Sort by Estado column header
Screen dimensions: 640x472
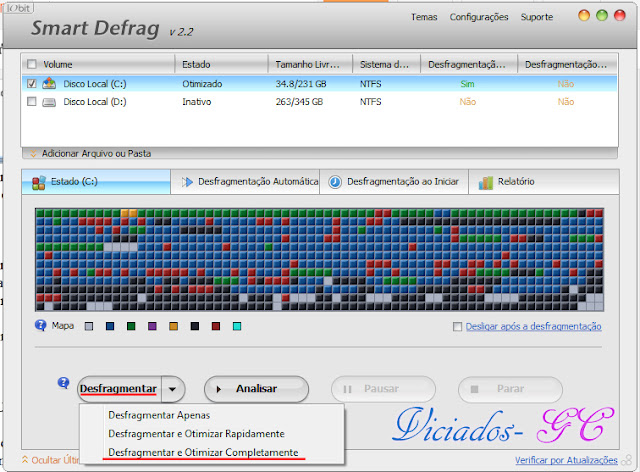[x=222, y=65]
